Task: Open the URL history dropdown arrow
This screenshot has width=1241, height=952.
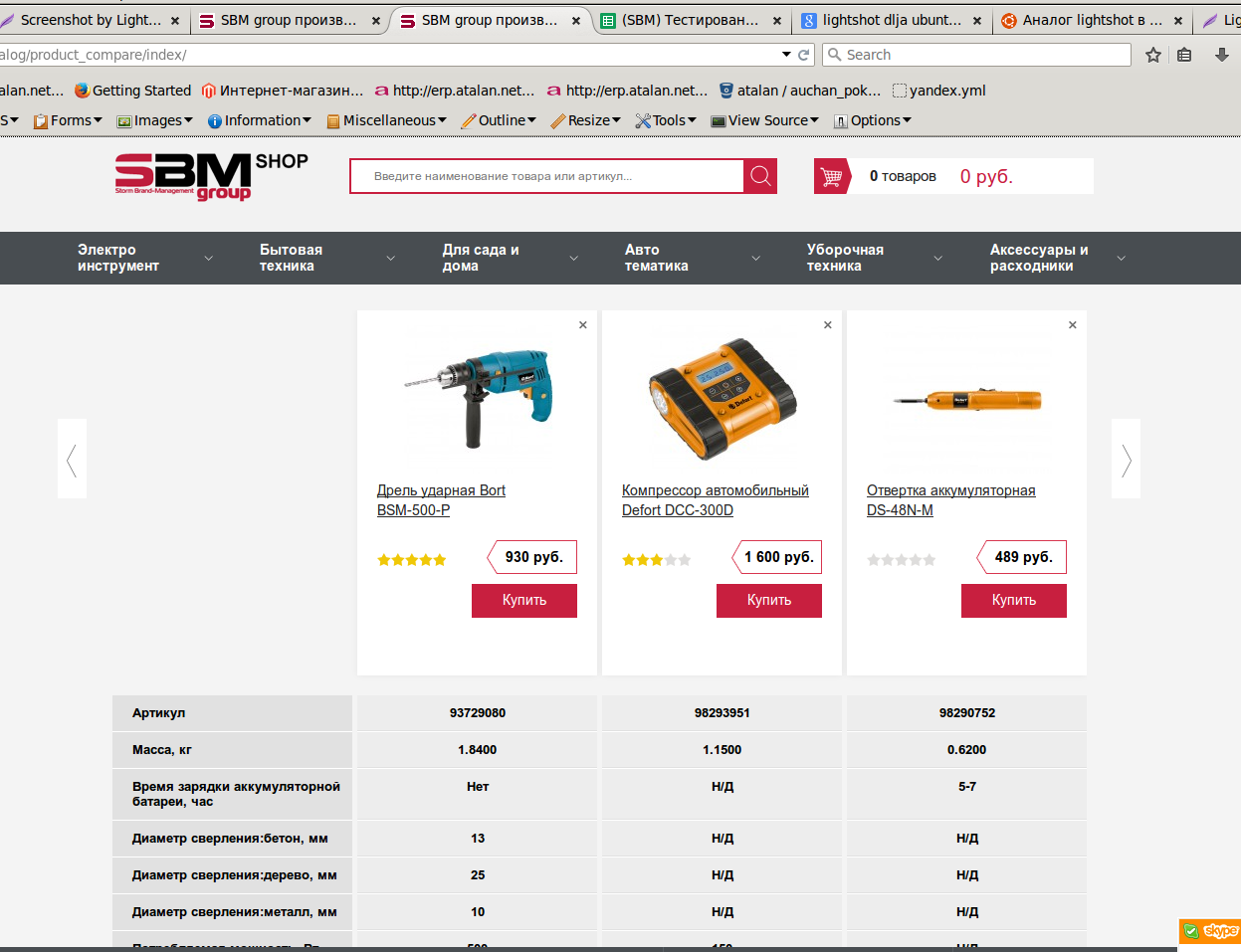Action: pos(786,55)
